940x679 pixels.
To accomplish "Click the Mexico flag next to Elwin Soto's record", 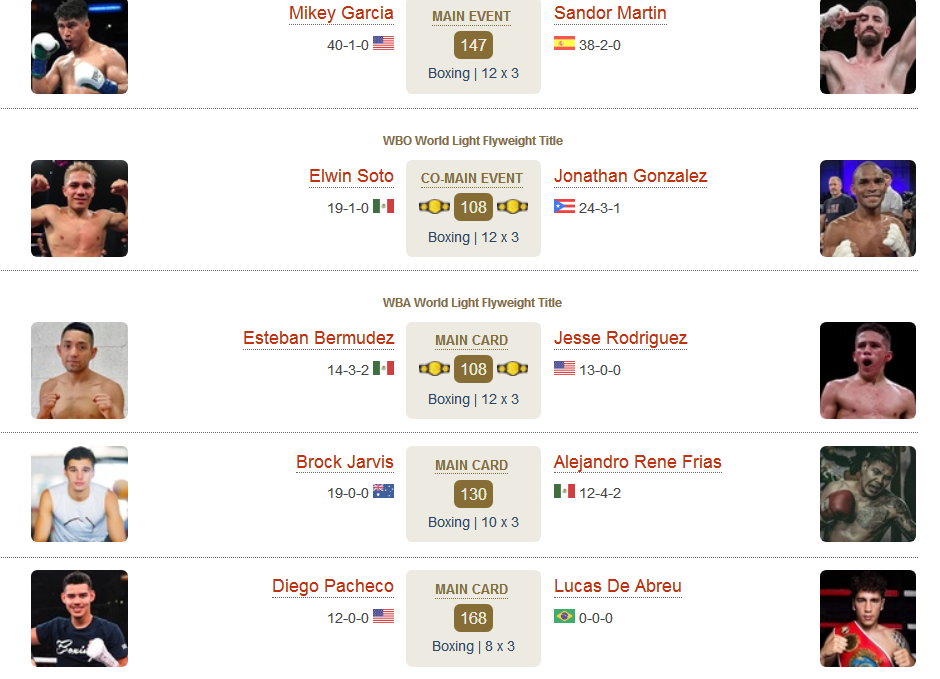I will coord(383,207).
